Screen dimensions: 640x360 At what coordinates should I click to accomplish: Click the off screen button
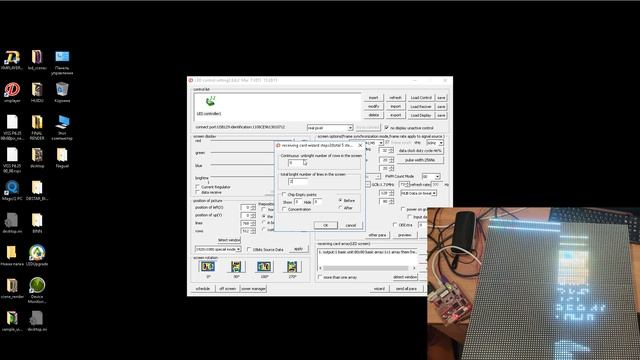(227, 289)
